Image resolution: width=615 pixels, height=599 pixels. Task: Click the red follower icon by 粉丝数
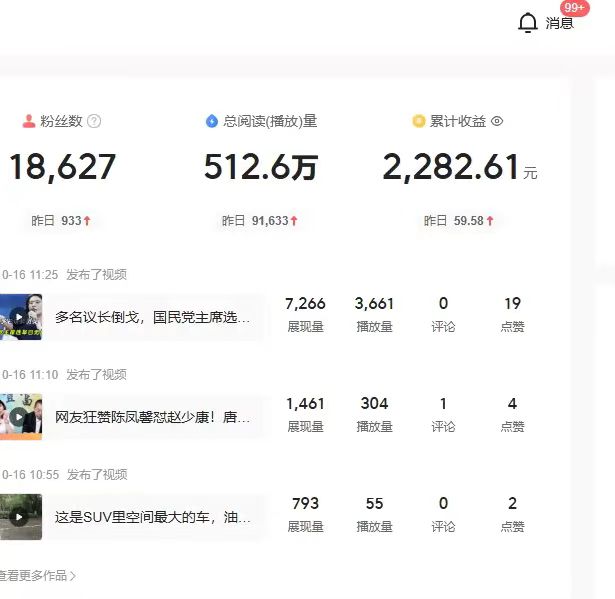point(28,121)
